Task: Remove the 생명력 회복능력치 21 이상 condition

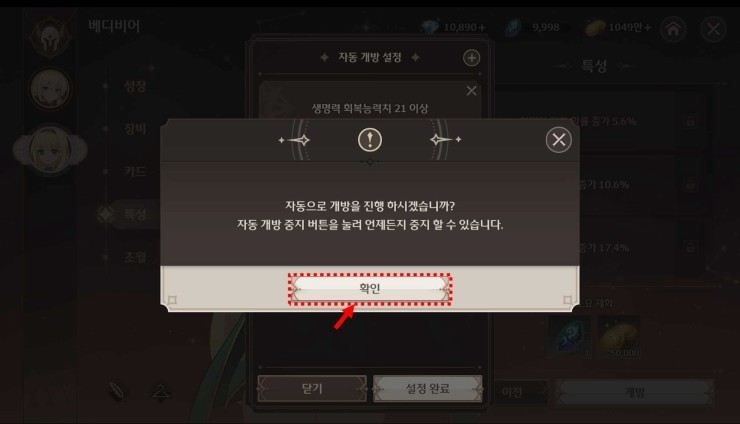Action: [471, 91]
